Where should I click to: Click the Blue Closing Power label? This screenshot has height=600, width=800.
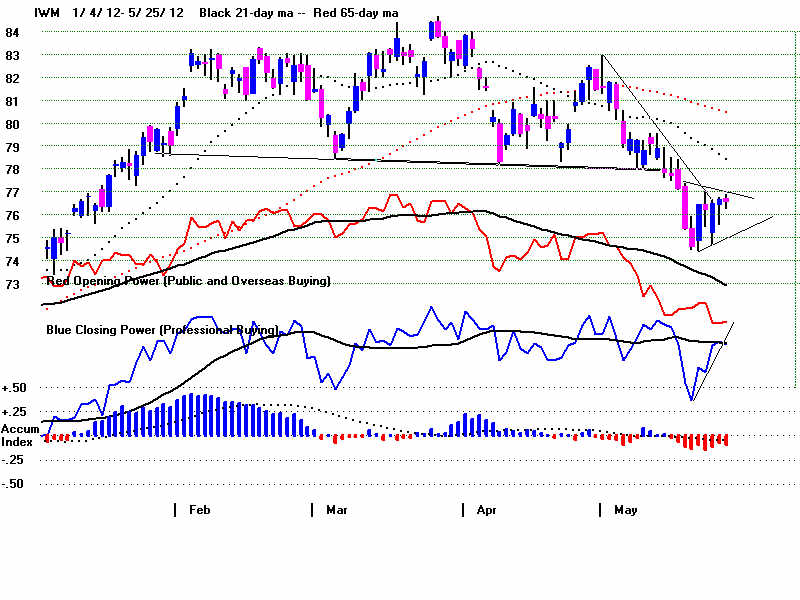tap(162, 329)
